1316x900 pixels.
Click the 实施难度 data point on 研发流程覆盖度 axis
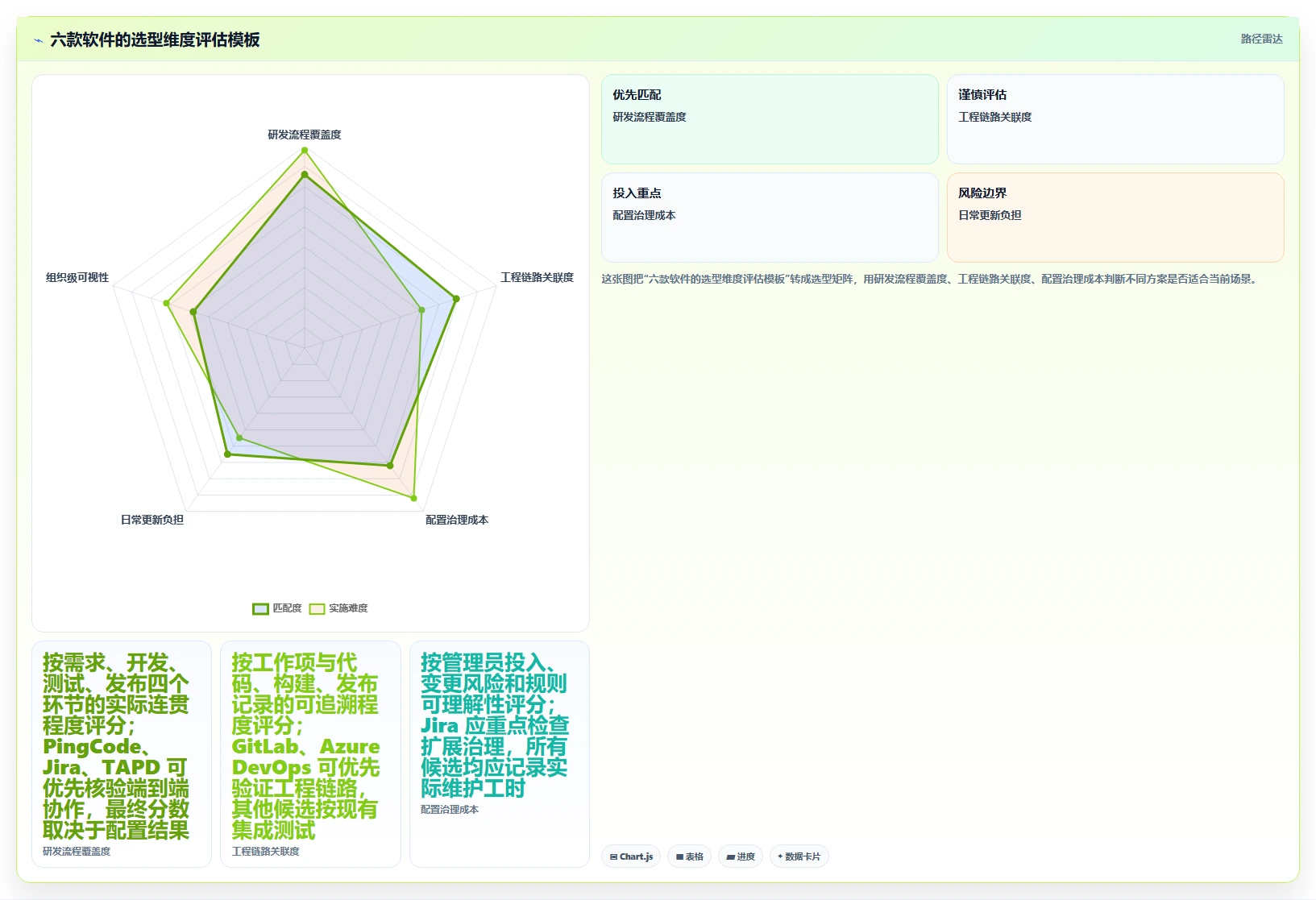305,151
